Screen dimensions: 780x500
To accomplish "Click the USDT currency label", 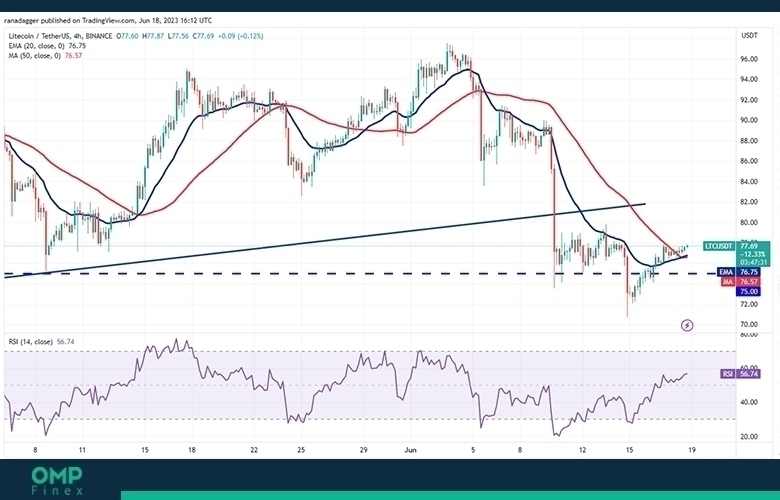I will (x=749, y=36).
